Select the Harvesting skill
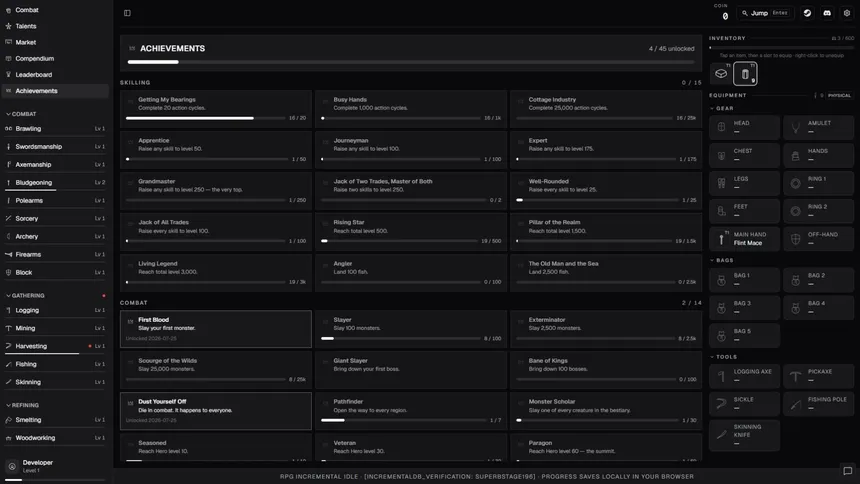 coord(55,346)
